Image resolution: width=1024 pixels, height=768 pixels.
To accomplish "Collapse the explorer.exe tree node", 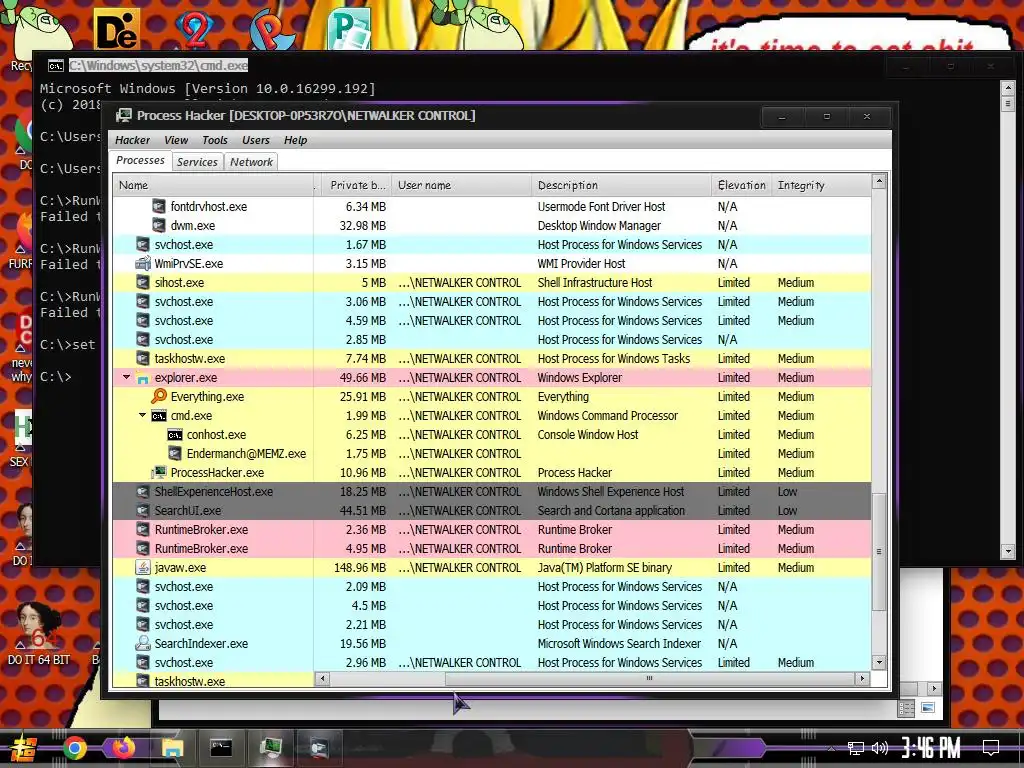I will pos(127,377).
